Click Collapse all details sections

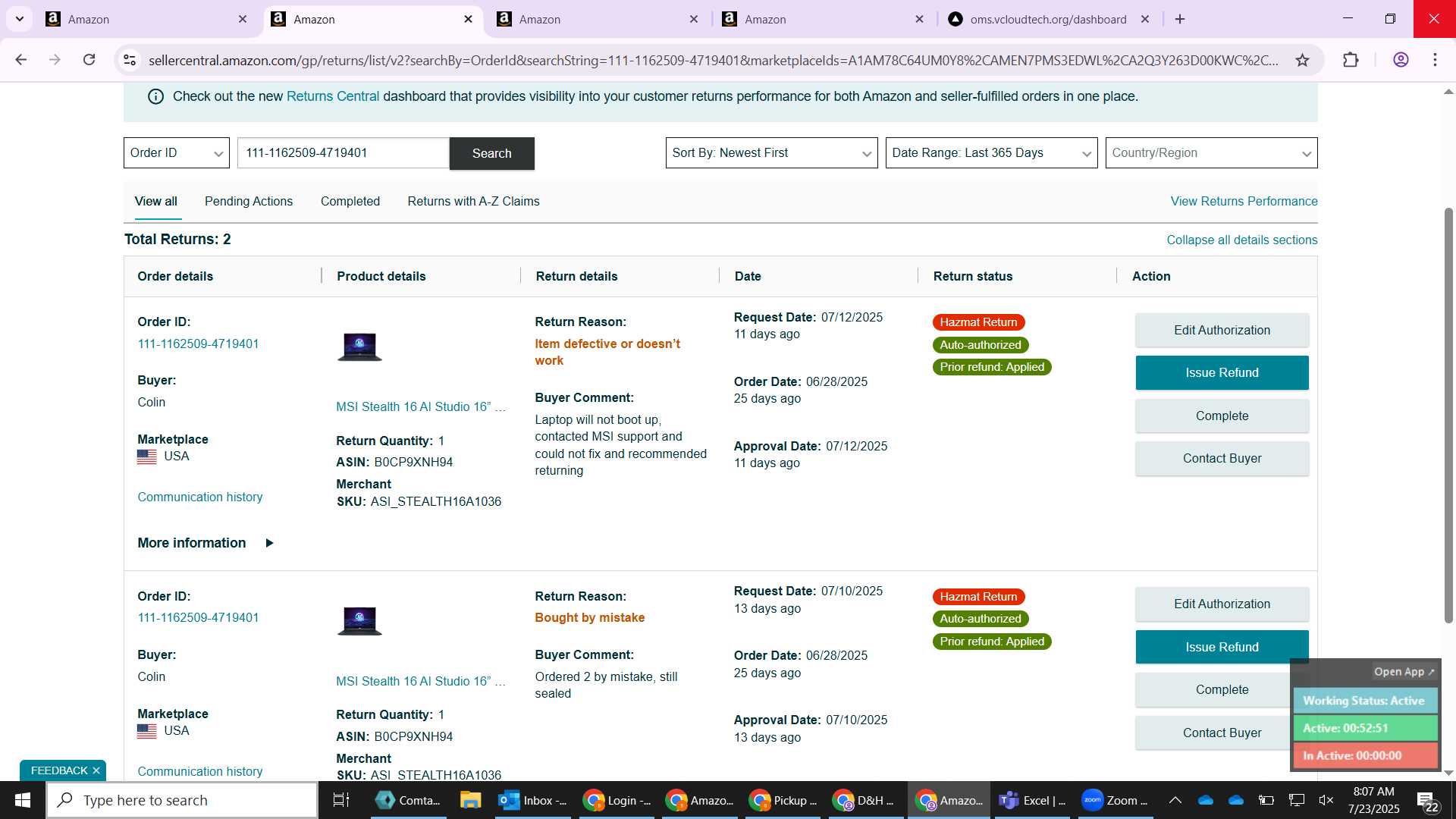[x=1241, y=240]
